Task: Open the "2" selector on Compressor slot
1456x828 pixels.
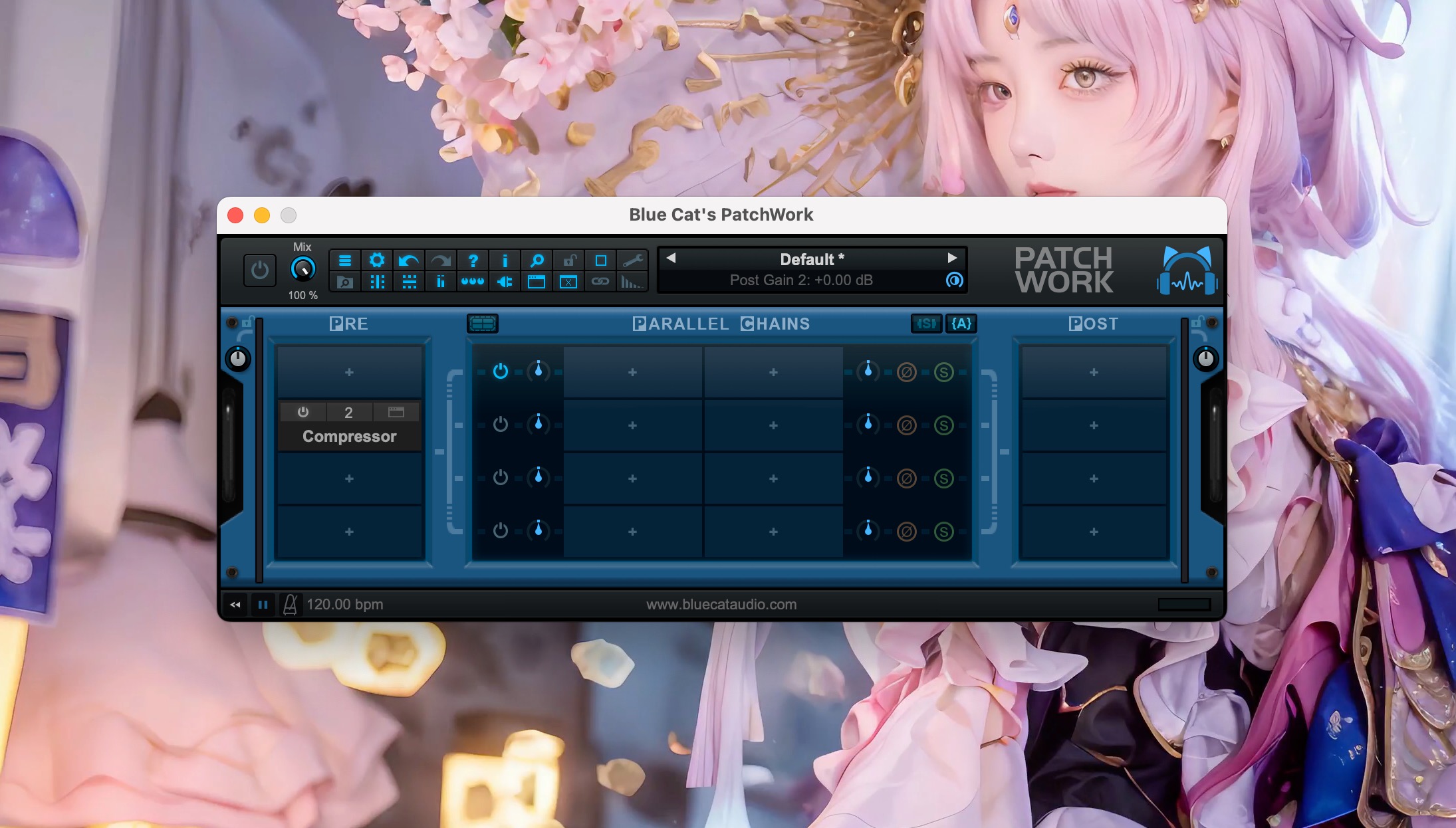Action: click(x=348, y=412)
